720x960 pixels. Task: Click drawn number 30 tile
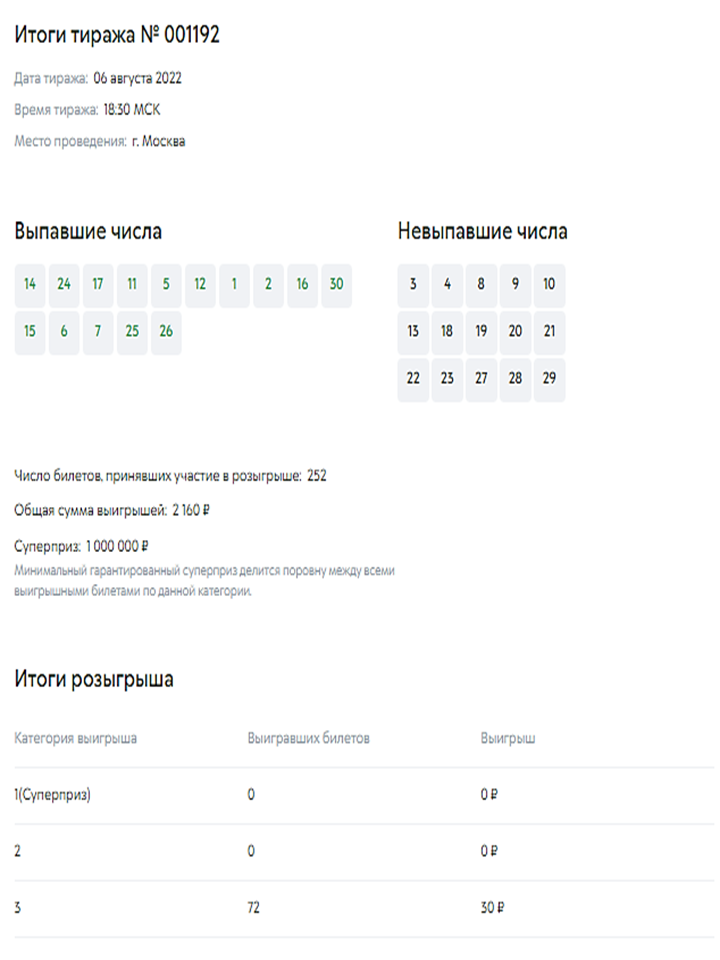336,285
